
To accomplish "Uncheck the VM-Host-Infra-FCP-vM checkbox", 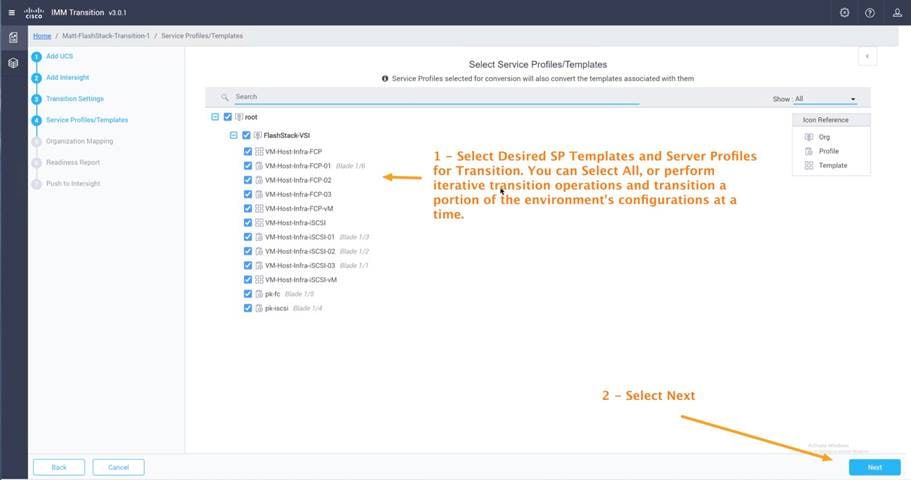I will [x=248, y=209].
